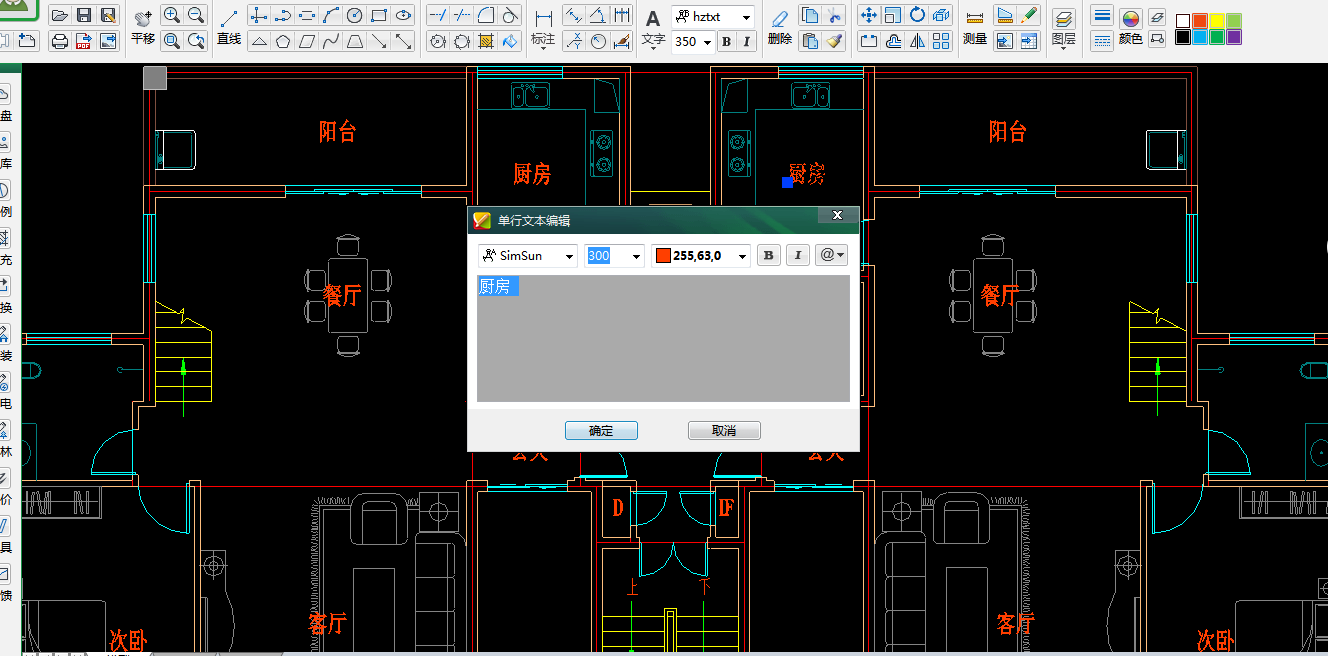Click the Zoom Window magnifier icon
This screenshot has width=1328, height=656.
click(x=172, y=41)
